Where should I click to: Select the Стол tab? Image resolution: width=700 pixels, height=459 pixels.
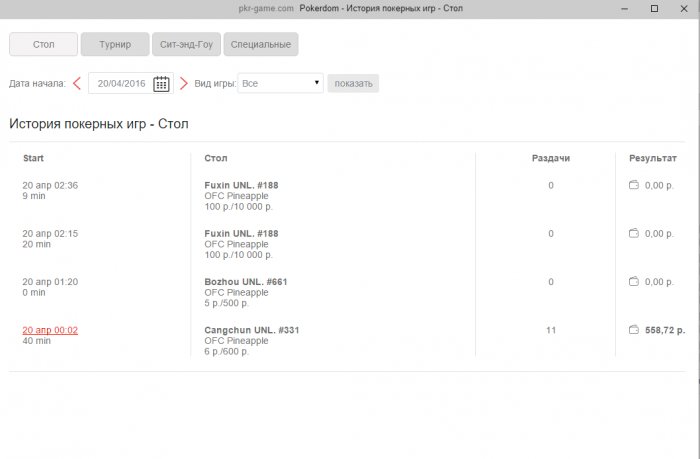pyautogui.click(x=43, y=44)
